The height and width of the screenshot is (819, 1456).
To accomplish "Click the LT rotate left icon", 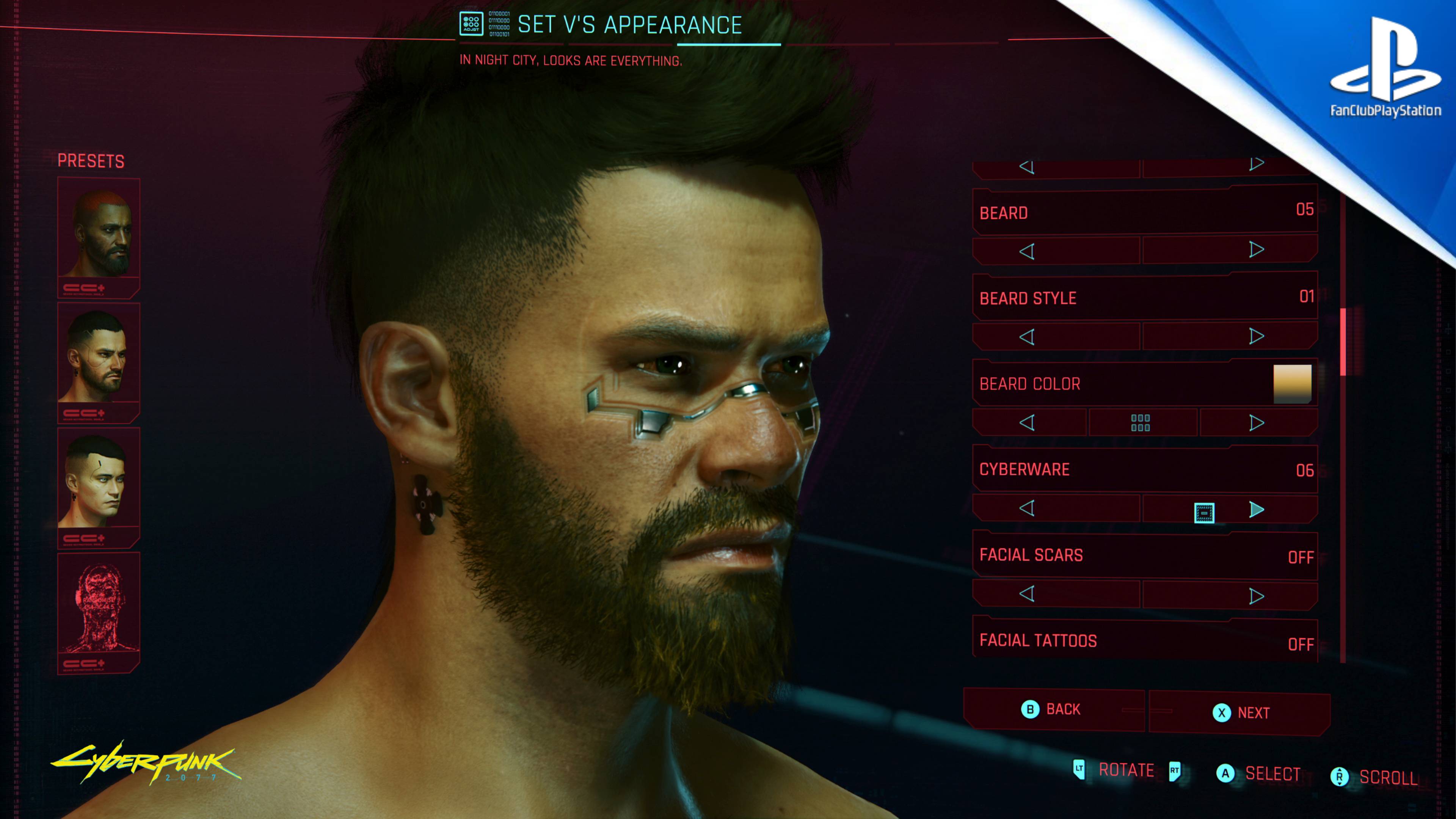I will [1078, 769].
